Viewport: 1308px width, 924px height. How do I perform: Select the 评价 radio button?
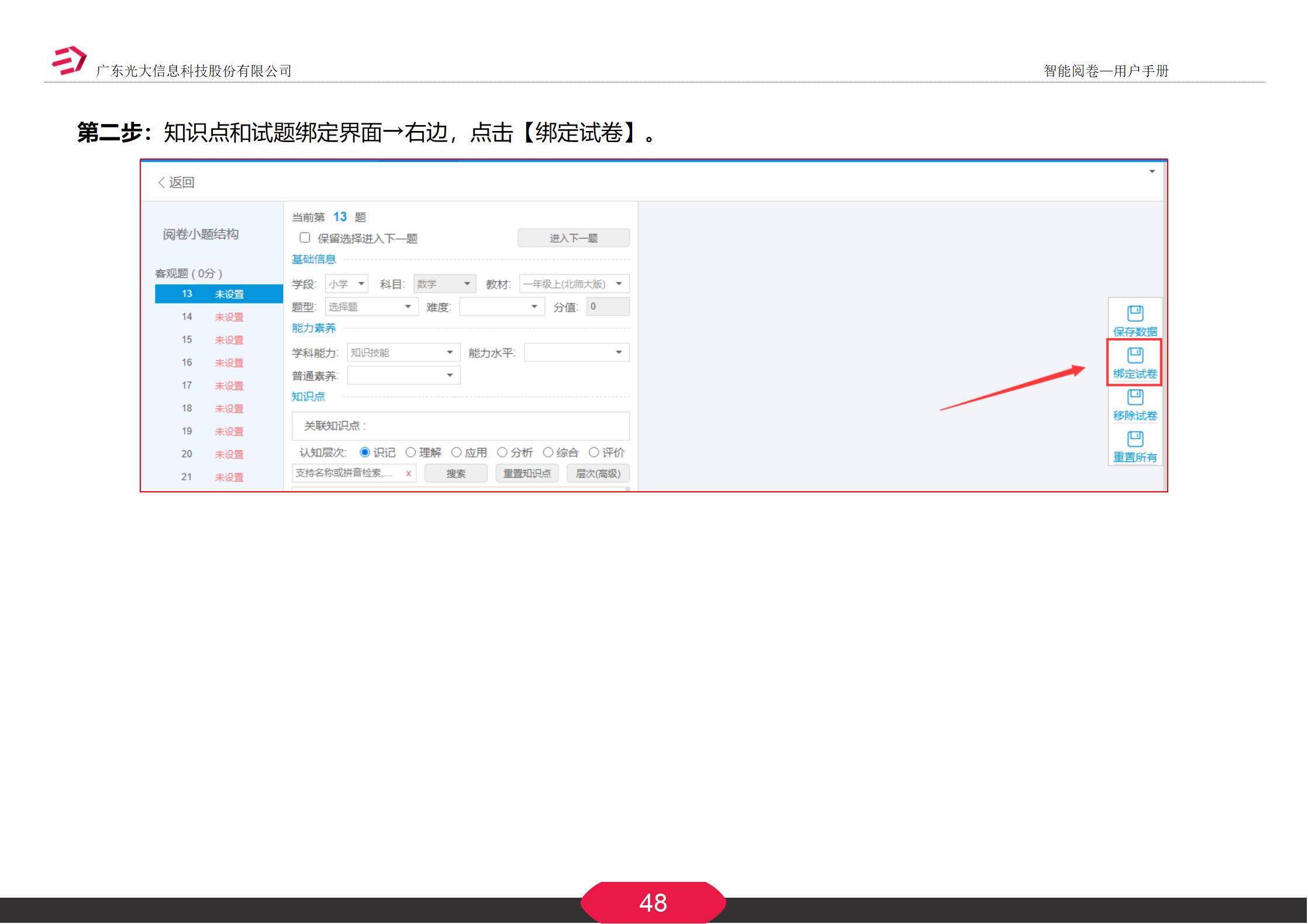[x=595, y=451]
